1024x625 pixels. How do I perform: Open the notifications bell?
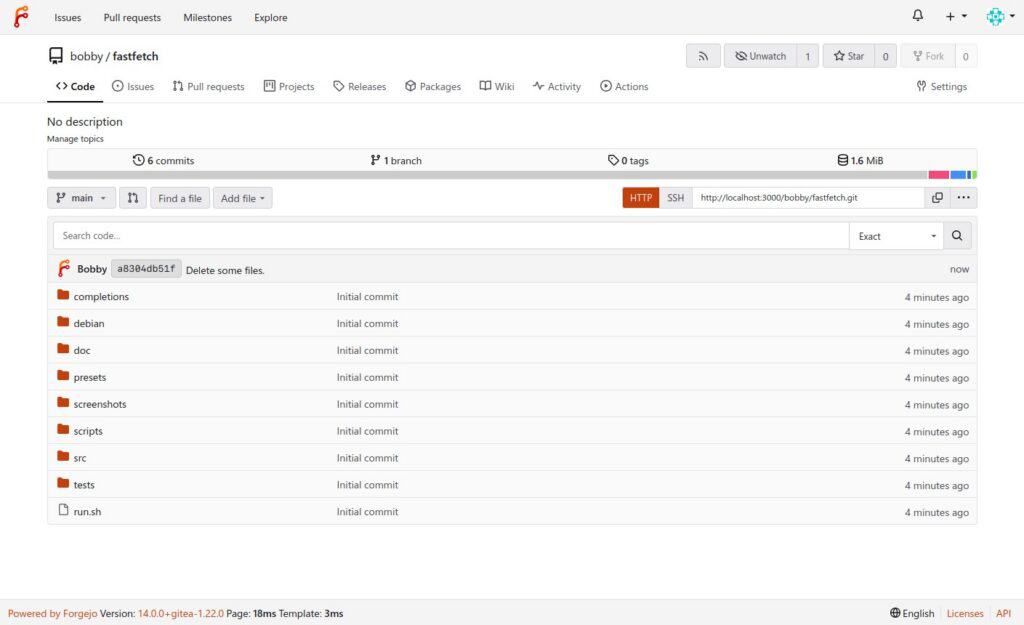click(x=918, y=16)
